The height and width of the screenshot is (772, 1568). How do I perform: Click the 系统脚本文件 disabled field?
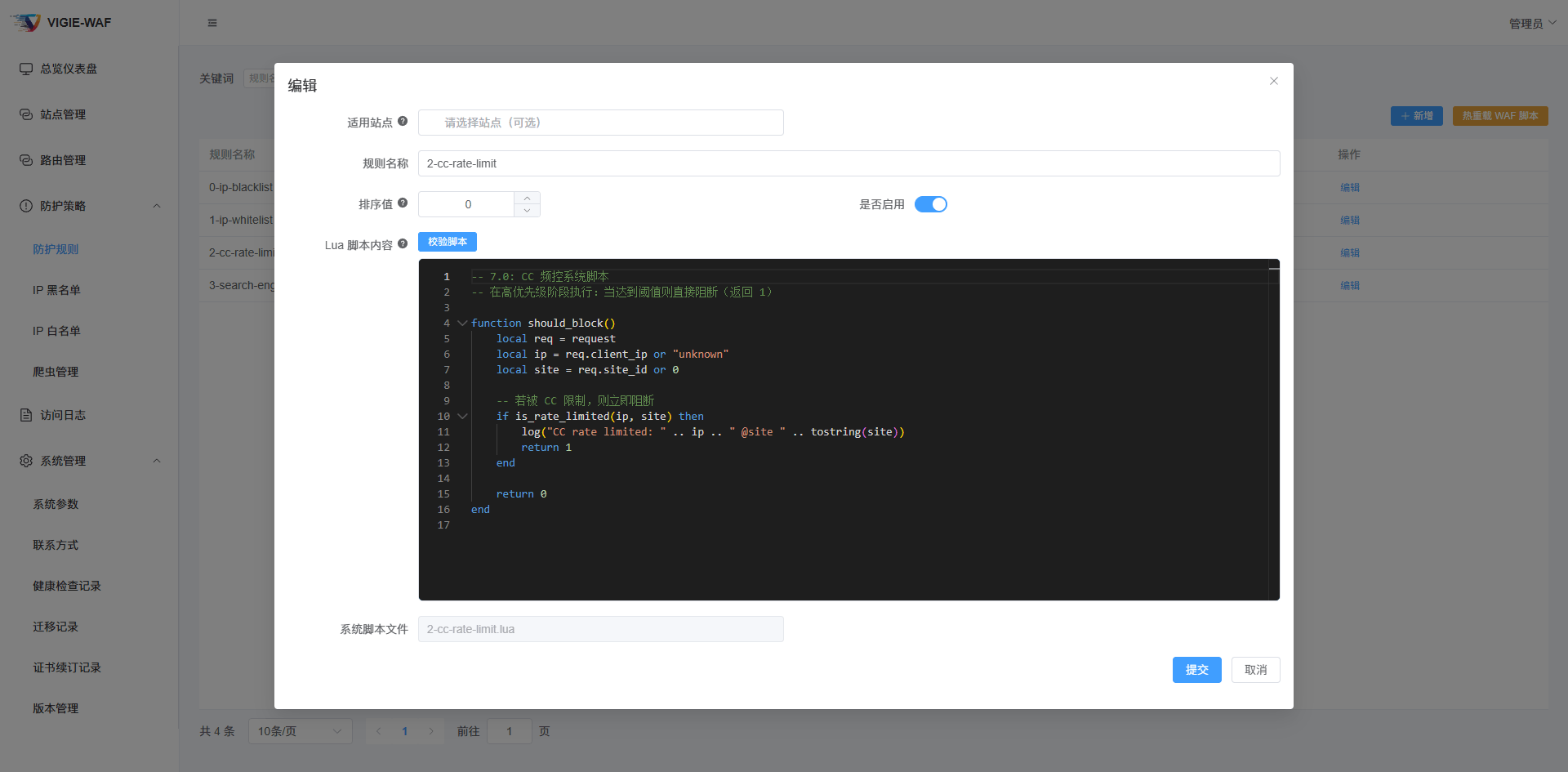[x=601, y=629]
